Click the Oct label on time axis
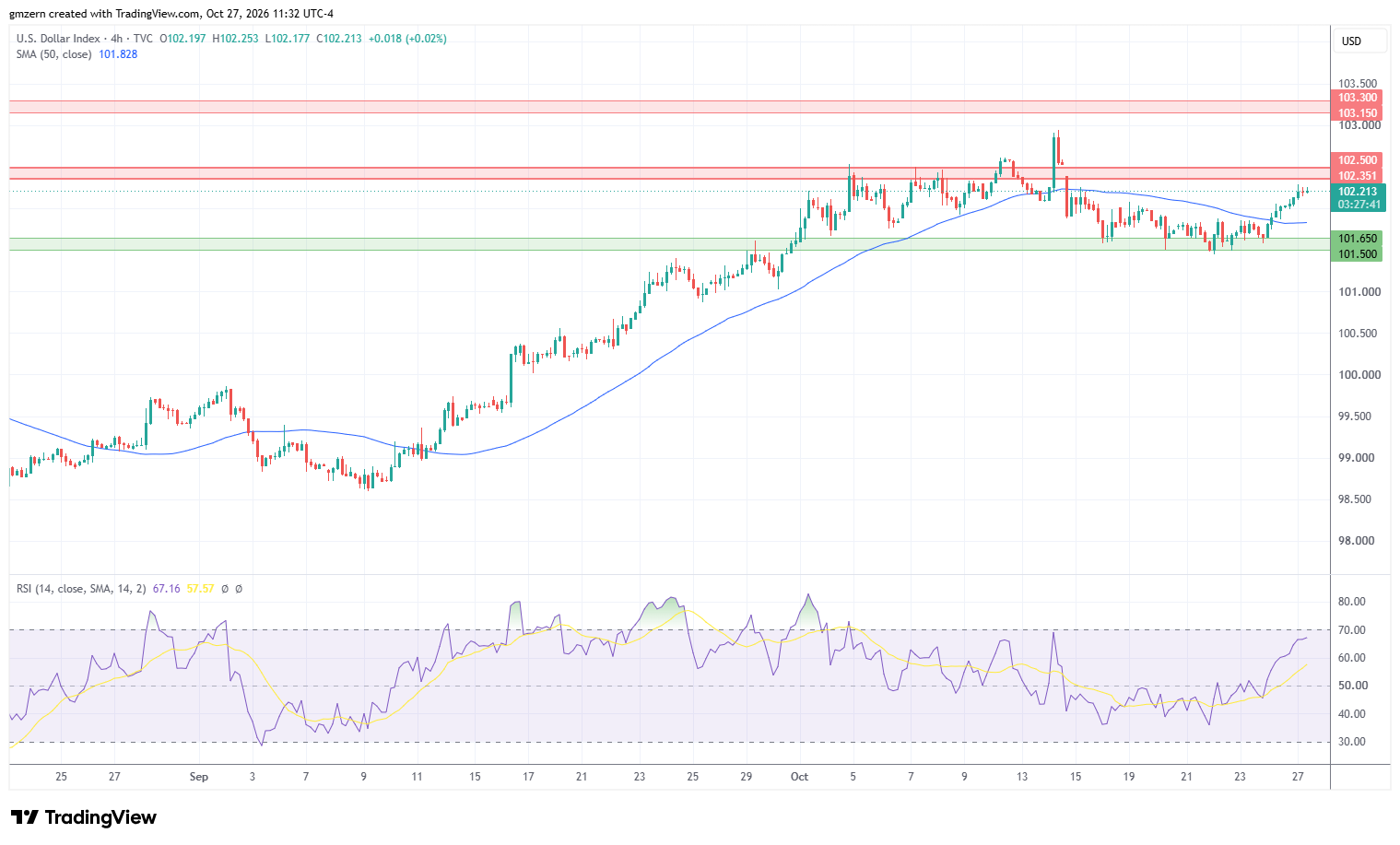1400x845 pixels. pos(800,777)
